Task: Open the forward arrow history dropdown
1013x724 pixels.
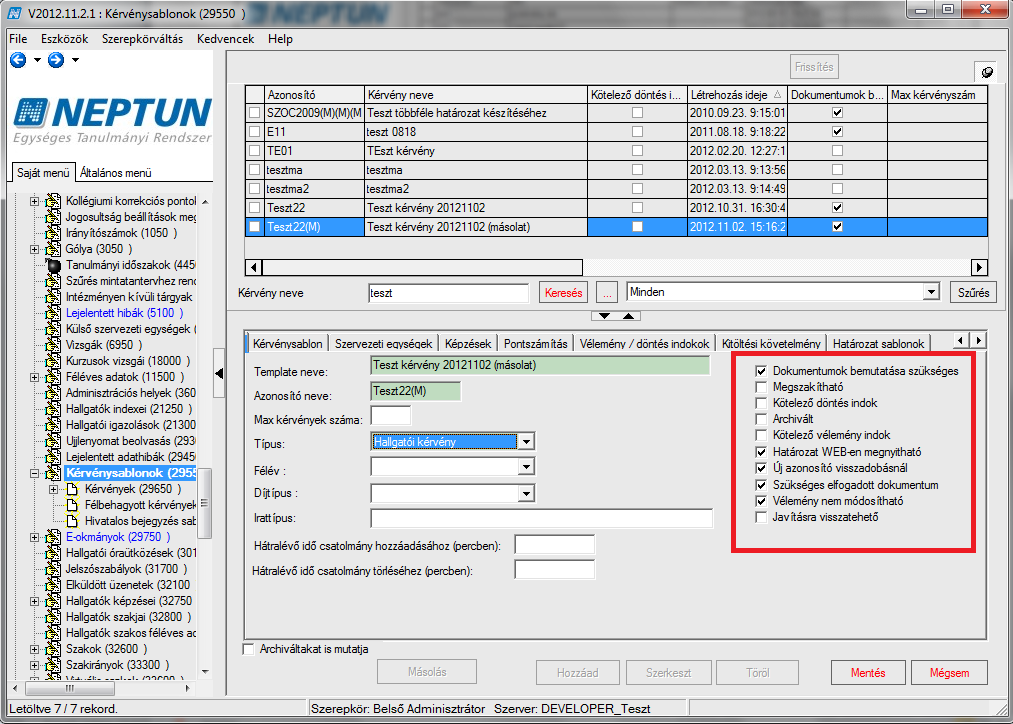Action: pos(75,60)
